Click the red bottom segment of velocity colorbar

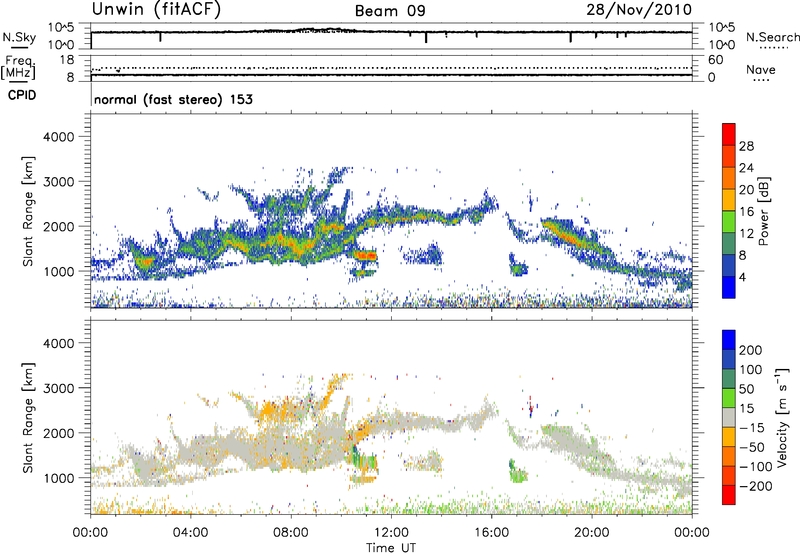pyautogui.click(x=729, y=495)
